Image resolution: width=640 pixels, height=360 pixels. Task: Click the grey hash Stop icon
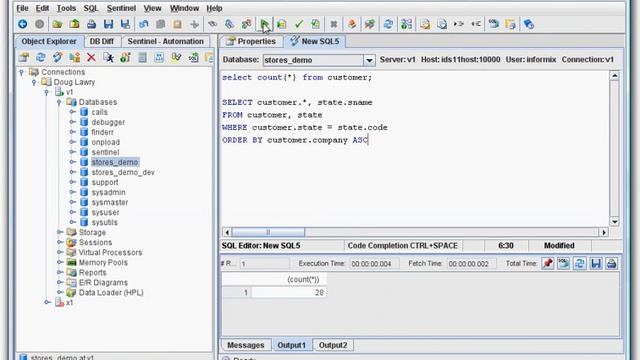tap(333, 24)
